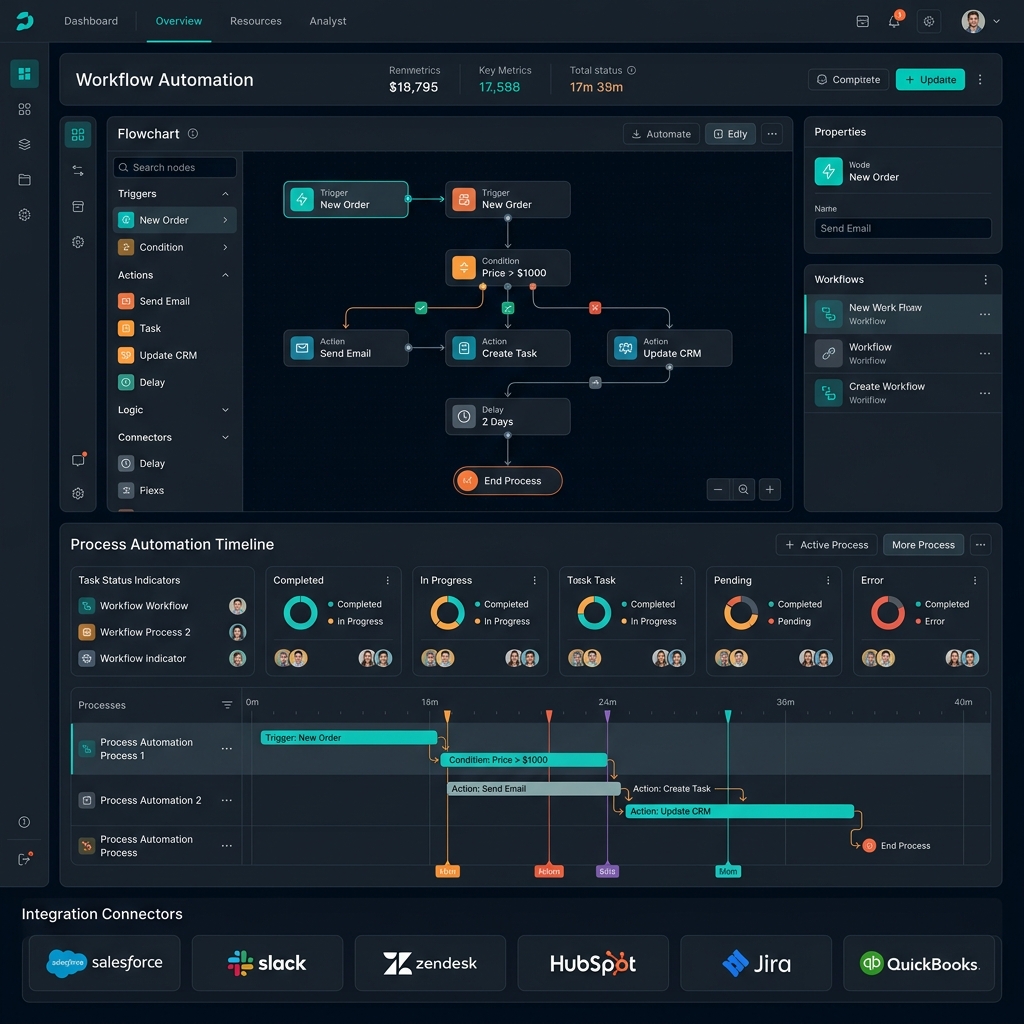The width and height of the screenshot is (1024, 1024).
Task: Select Send Email in Actions list
Action: click(x=174, y=301)
